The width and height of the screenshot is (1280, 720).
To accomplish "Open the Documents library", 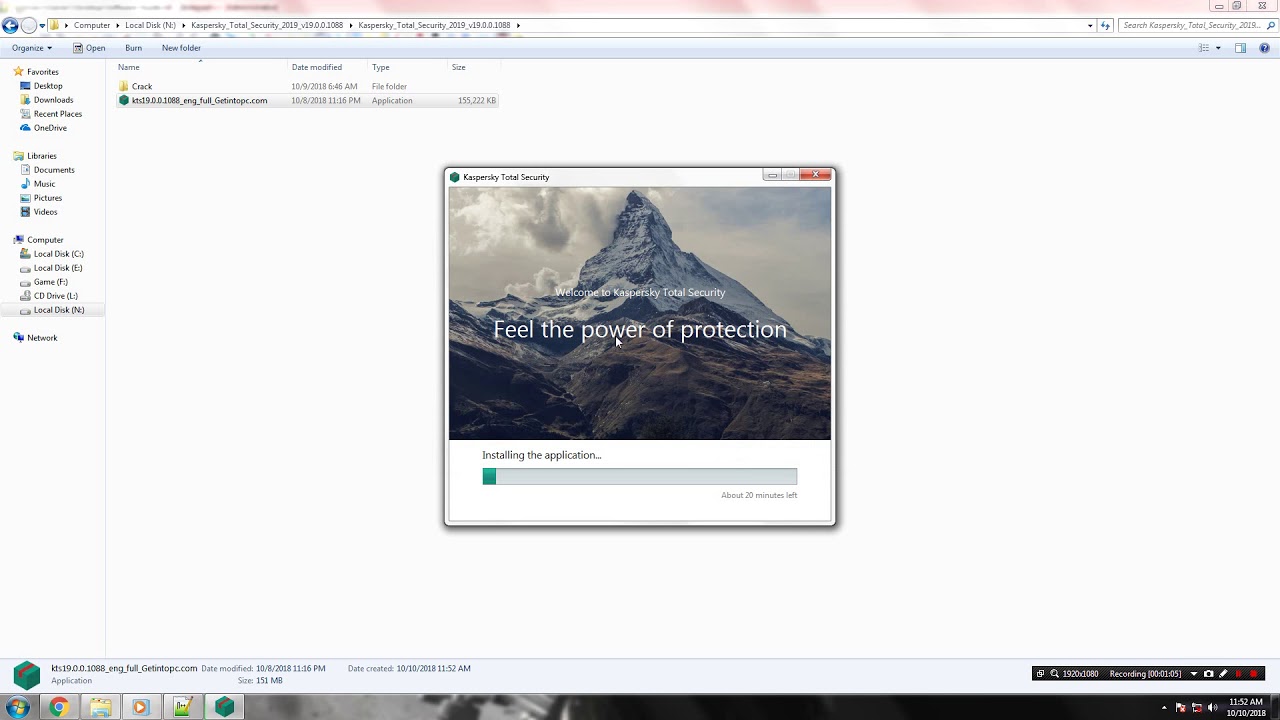I will (x=47, y=170).
